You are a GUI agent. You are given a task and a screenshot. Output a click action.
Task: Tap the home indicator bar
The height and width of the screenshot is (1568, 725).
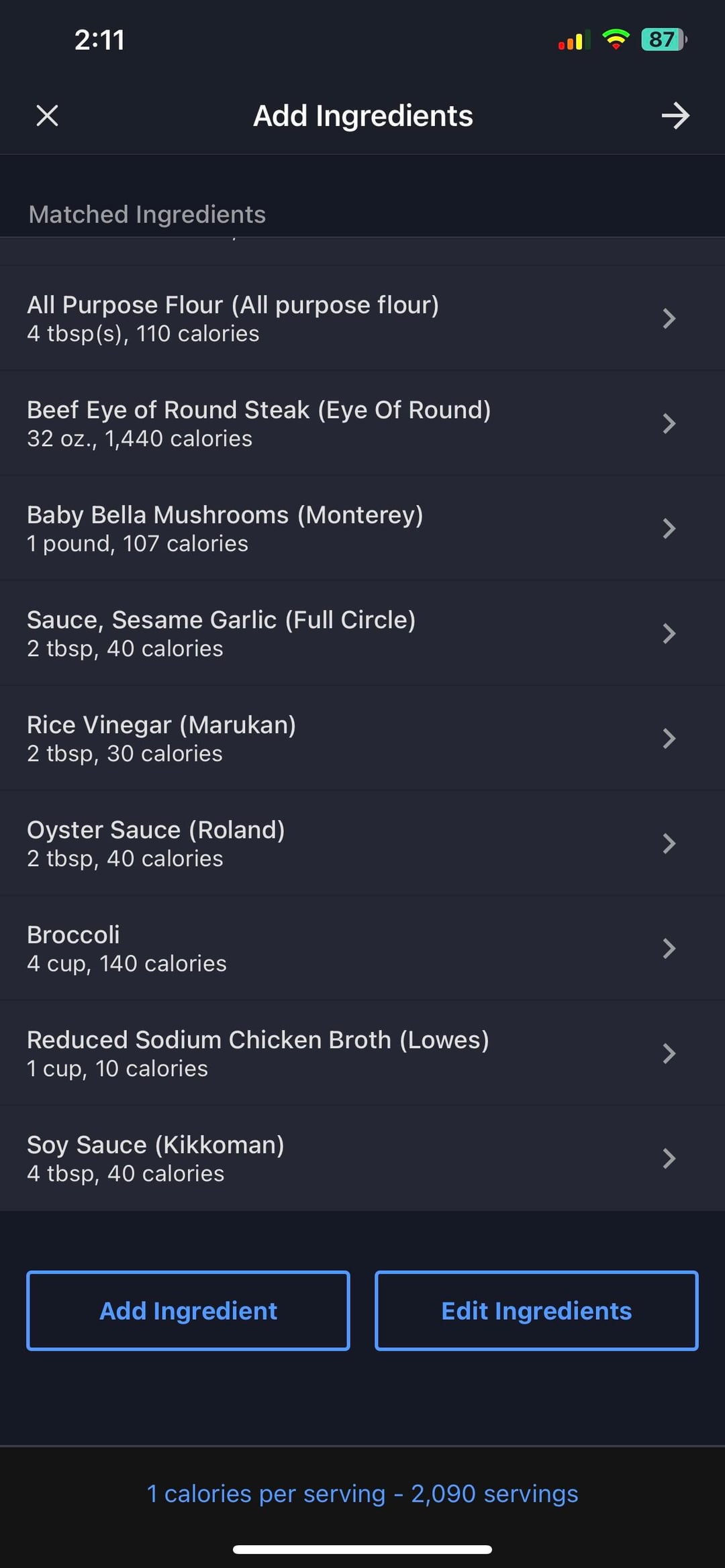coord(362,1549)
